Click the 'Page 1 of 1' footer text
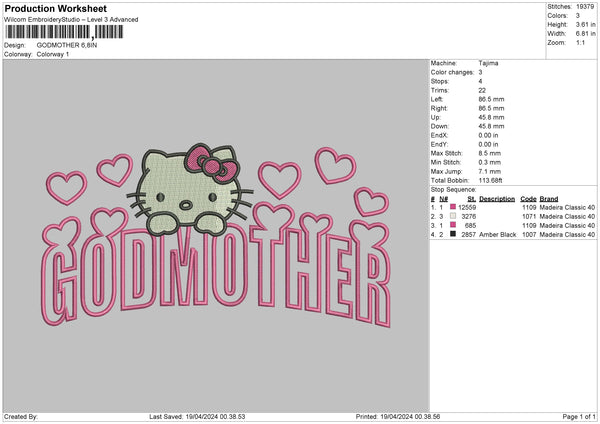Viewport: 600px width, 424px height. coord(579,416)
